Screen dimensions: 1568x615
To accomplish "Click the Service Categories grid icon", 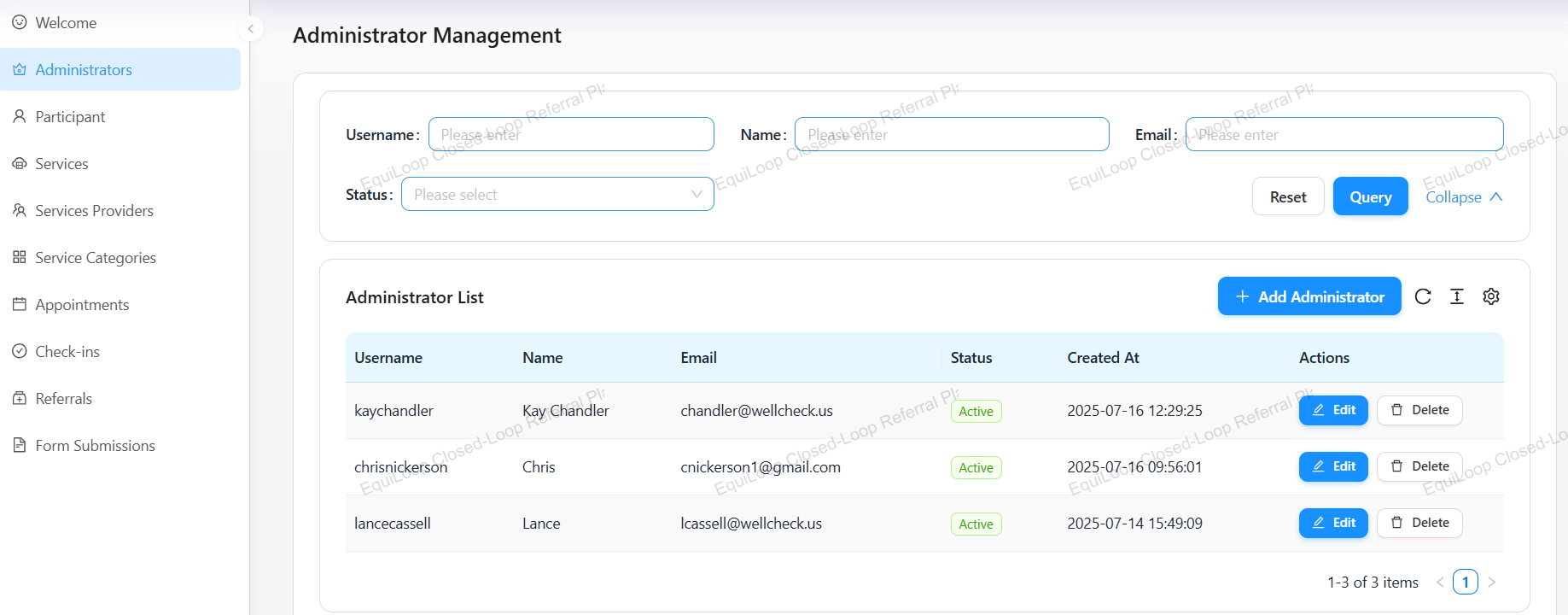I will 20,257.
